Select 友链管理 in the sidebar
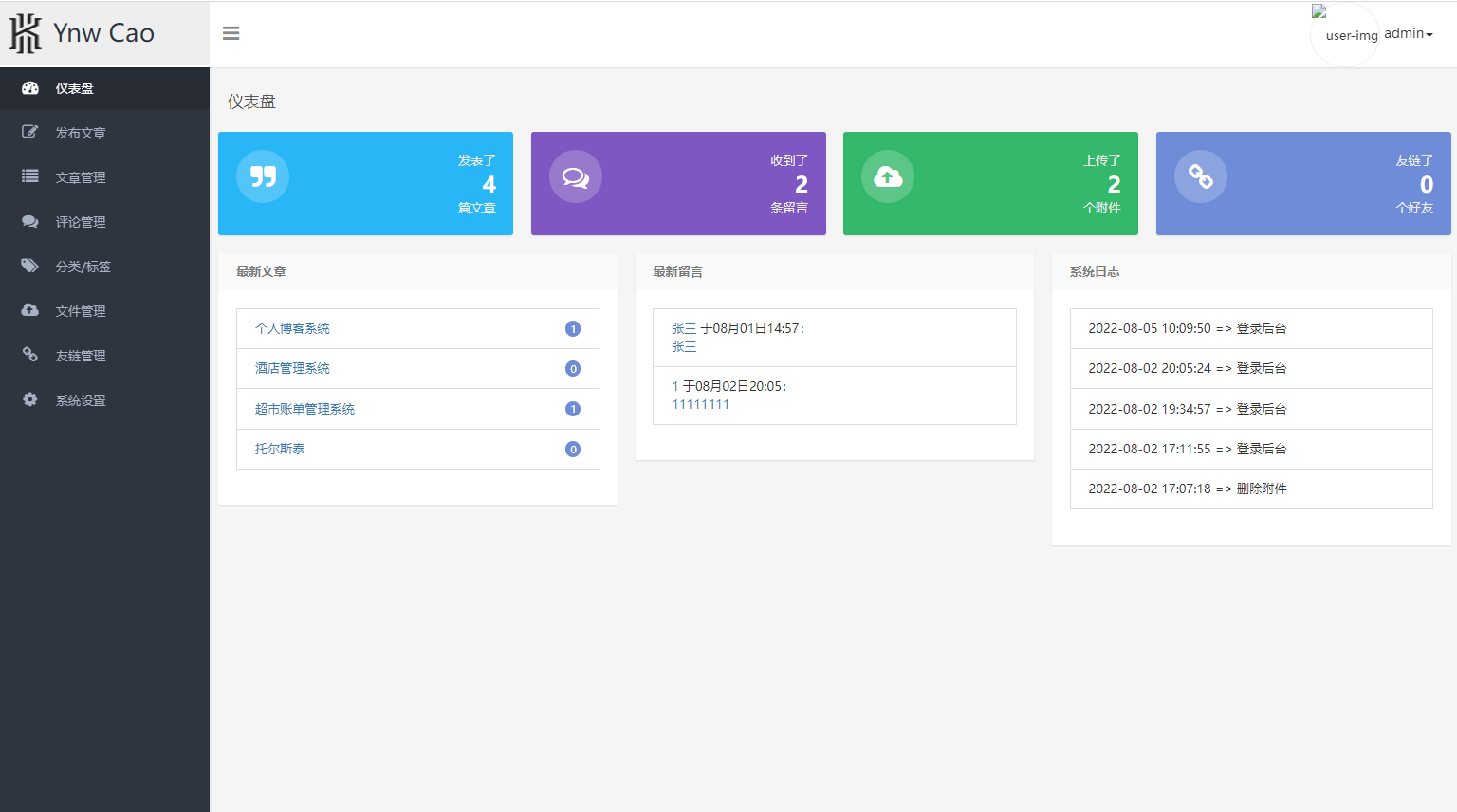The width and height of the screenshot is (1457, 812). [104, 356]
